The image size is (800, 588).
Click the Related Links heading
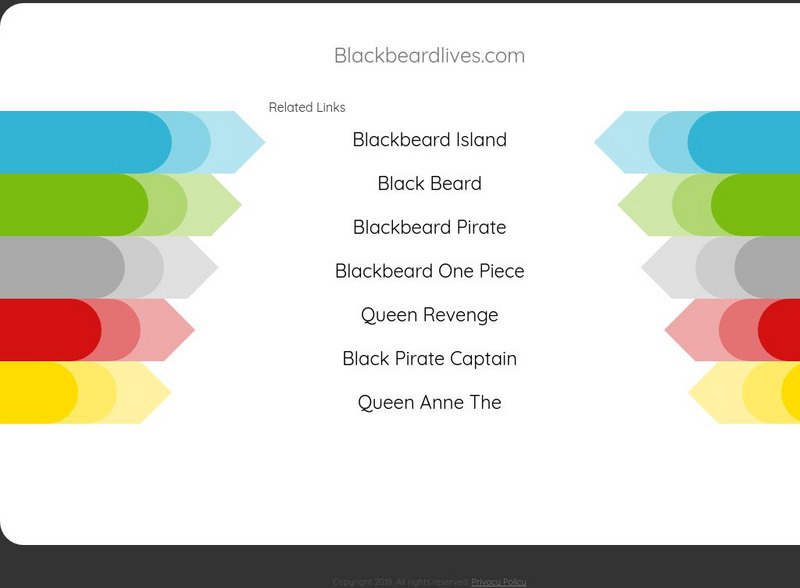click(307, 107)
